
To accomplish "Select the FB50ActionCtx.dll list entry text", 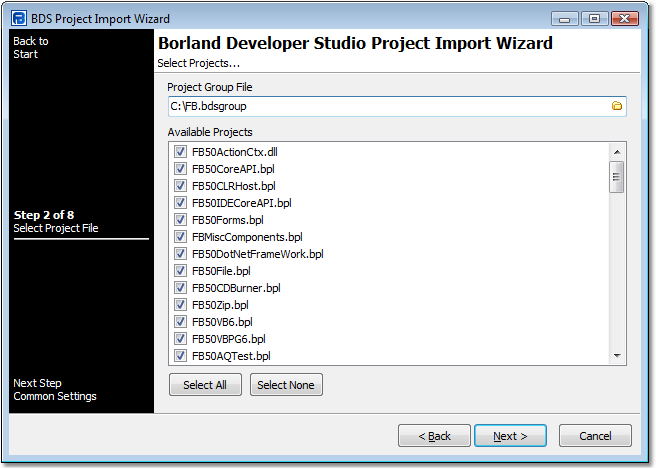I will pyautogui.click(x=235, y=152).
